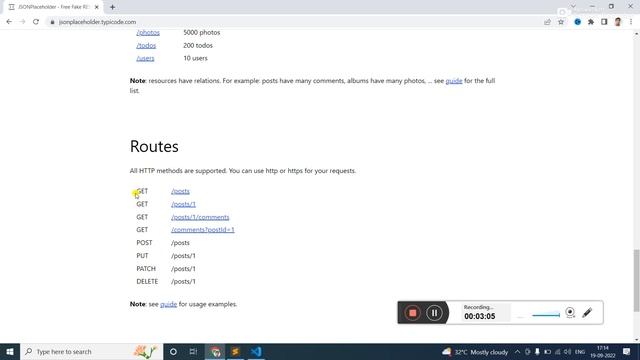Reload the current page

click(36, 22)
